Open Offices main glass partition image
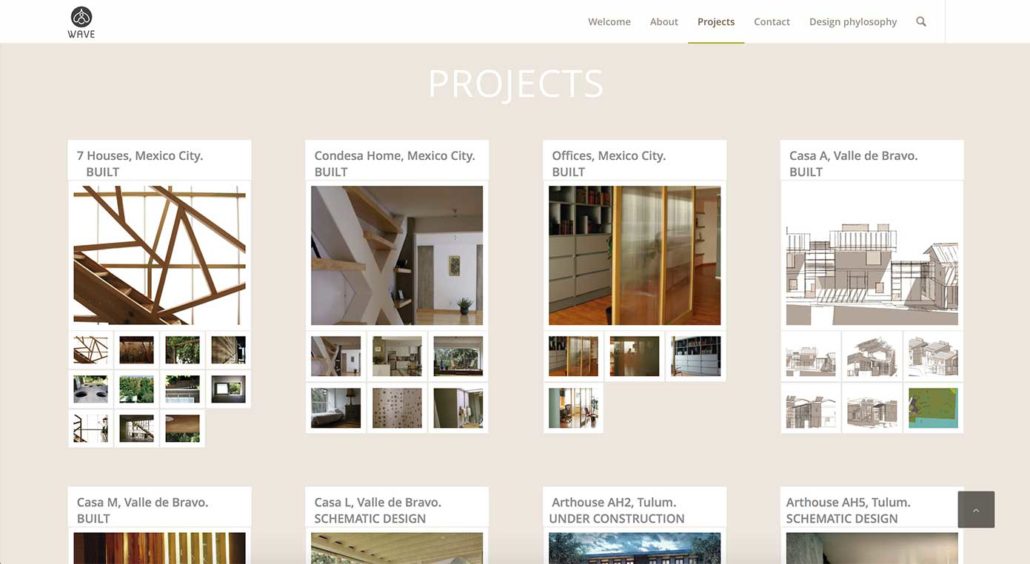The image size is (1030, 564). click(x=635, y=255)
